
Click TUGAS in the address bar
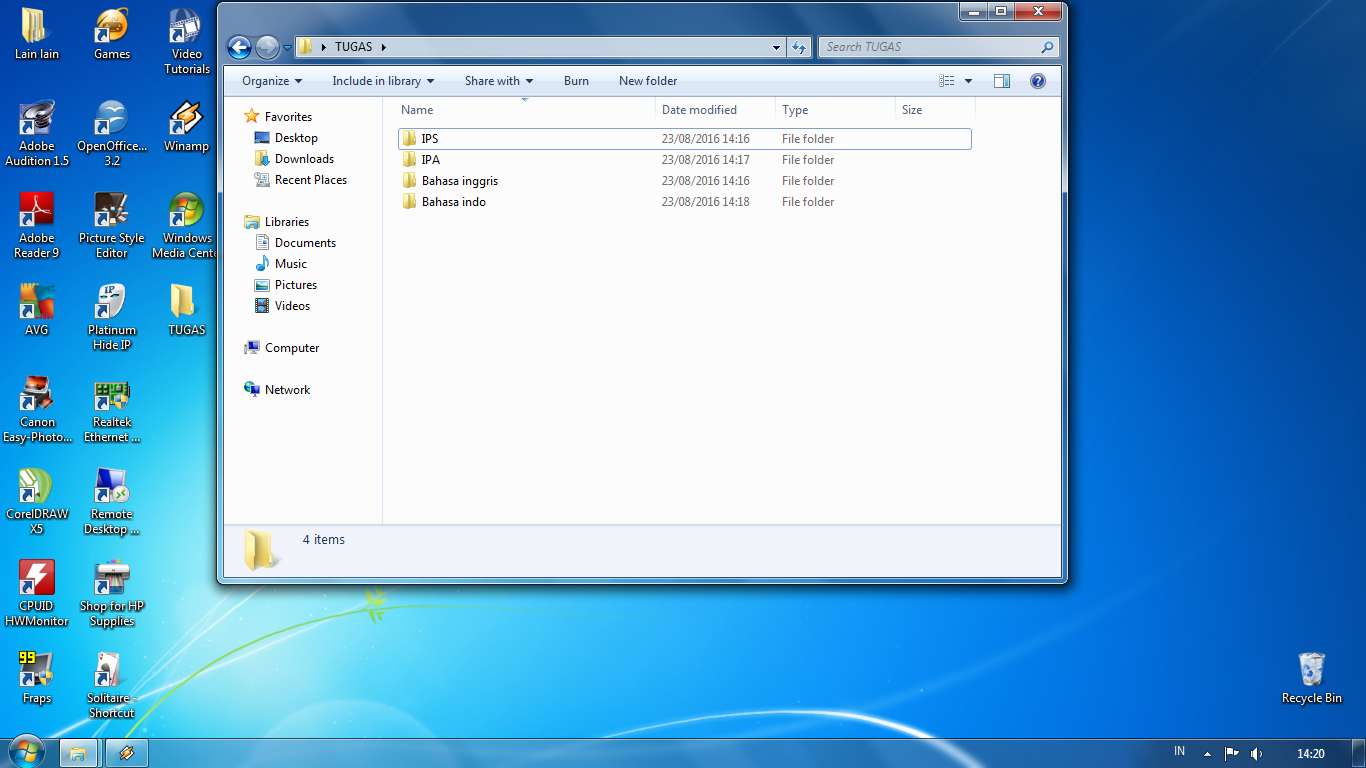coord(353,47)
